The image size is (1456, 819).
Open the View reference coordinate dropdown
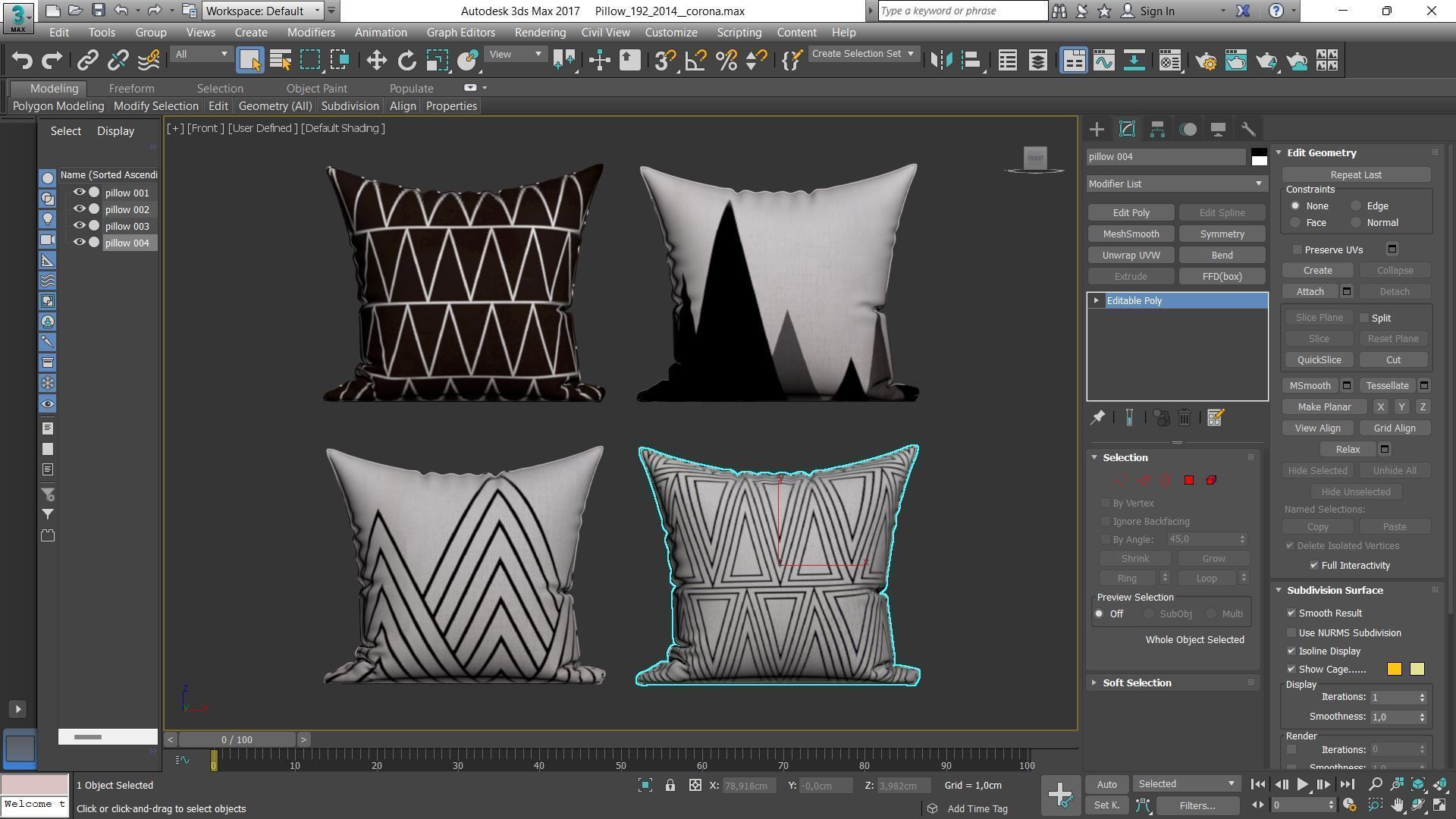click(x=516, y=55)
